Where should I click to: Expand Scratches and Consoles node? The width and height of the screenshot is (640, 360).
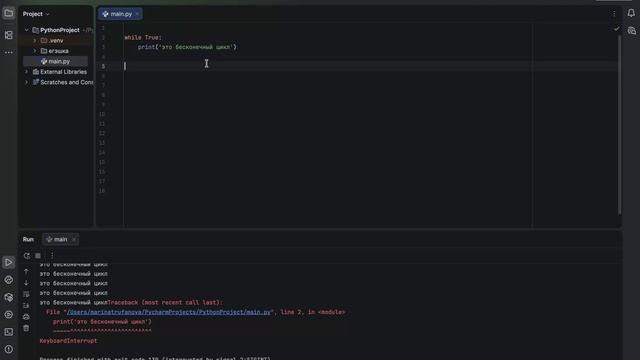coord(27,82)
